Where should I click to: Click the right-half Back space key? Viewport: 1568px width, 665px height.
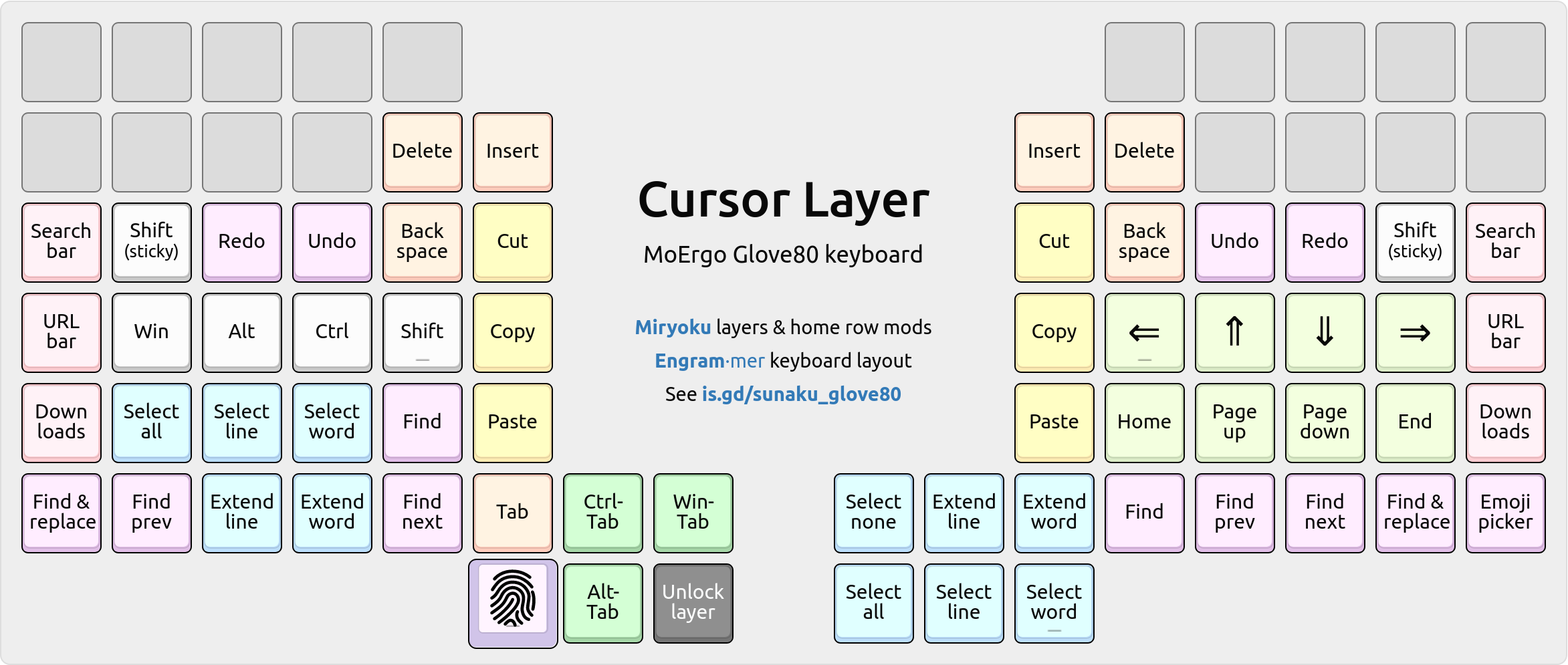pos(1144,242)
